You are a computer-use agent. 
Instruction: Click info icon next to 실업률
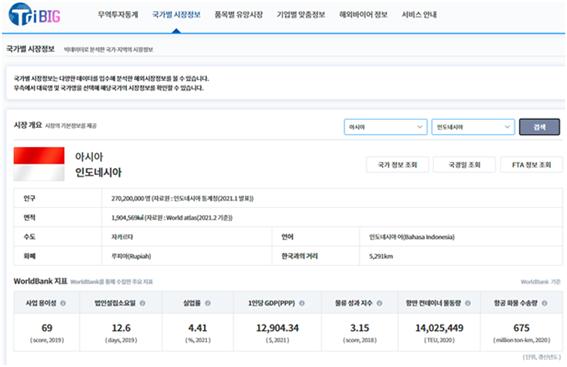[208, 303]
